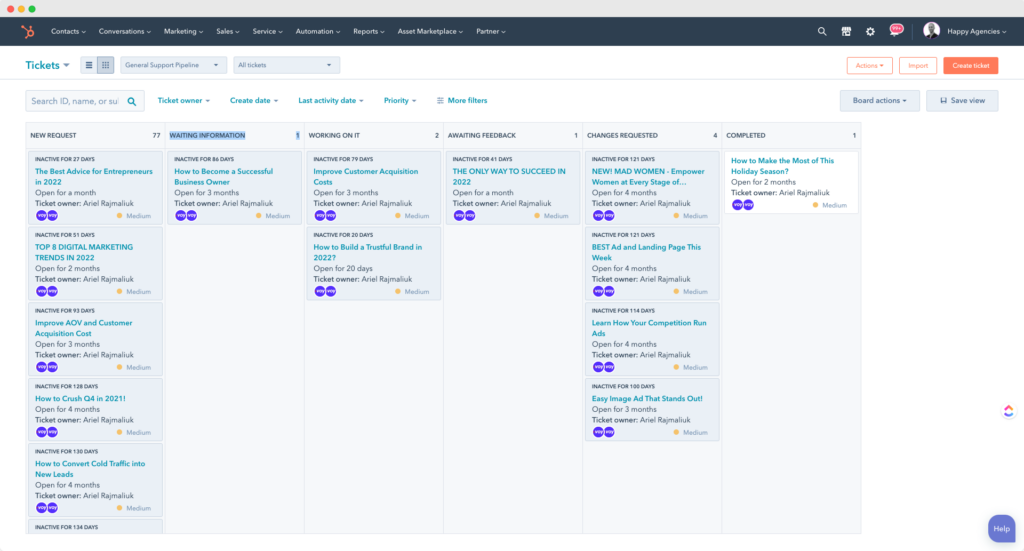Click 77 count in NEW REQUEST column
Screen dimensions: 1024x551
click(156, 135)
